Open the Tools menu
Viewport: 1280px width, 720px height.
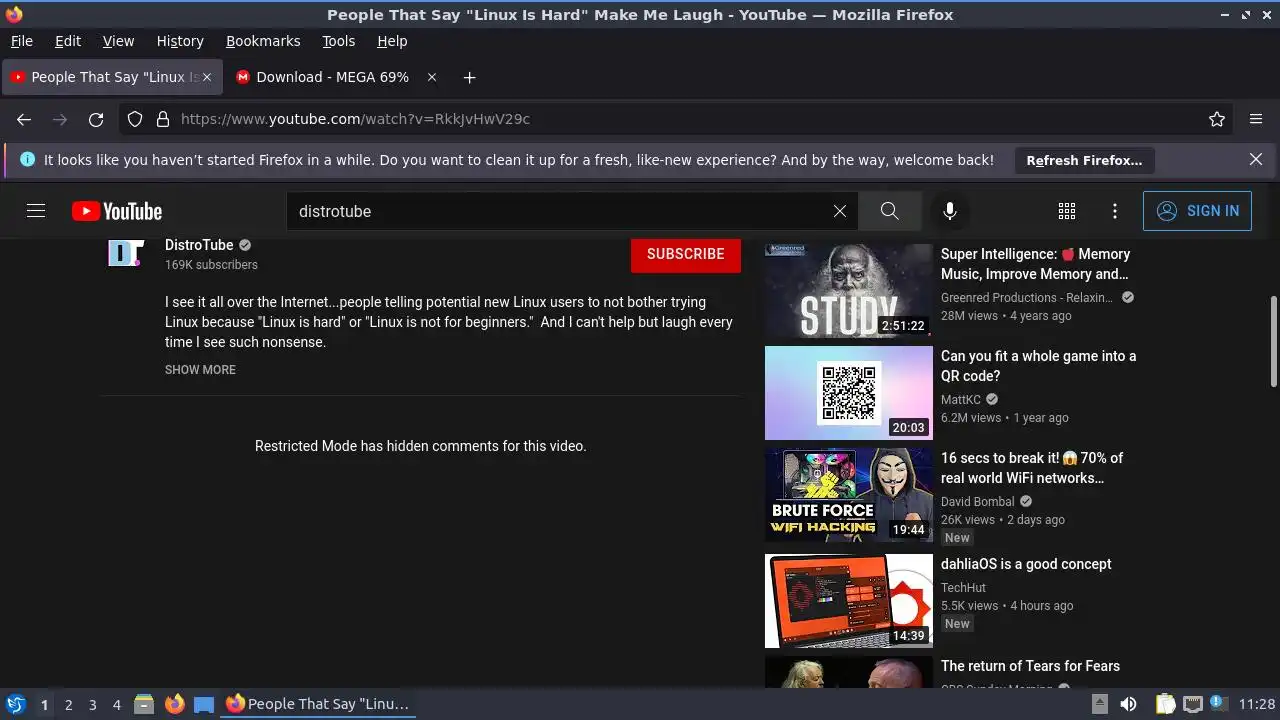pyautogui.click(x=338, y=41)
